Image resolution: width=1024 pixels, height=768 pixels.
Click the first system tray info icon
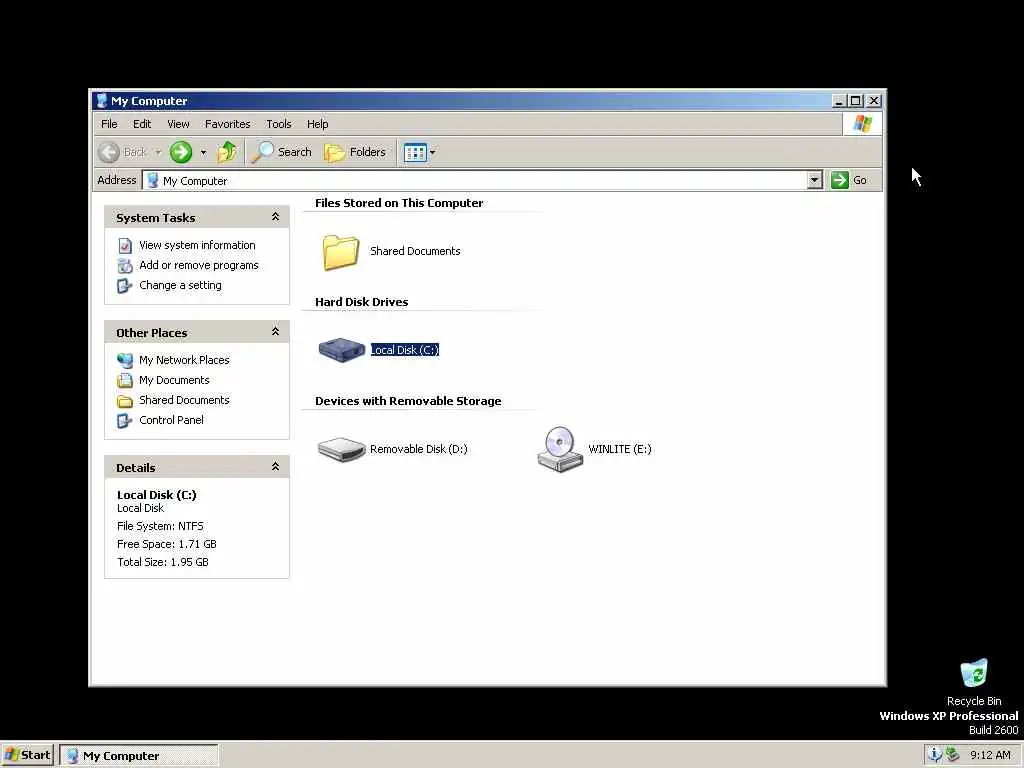(935, 755)
